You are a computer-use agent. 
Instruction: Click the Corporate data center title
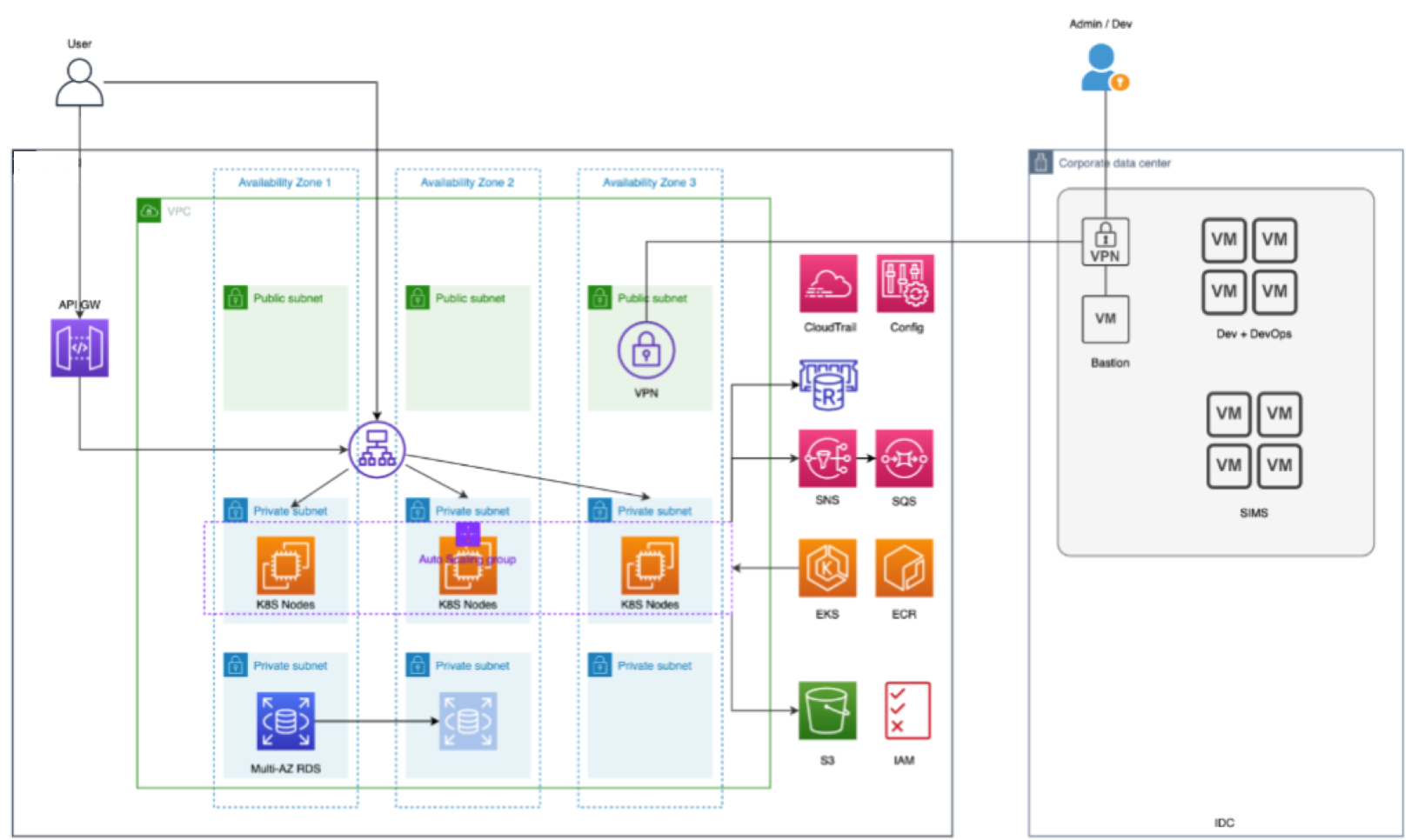click(1114, 163)
